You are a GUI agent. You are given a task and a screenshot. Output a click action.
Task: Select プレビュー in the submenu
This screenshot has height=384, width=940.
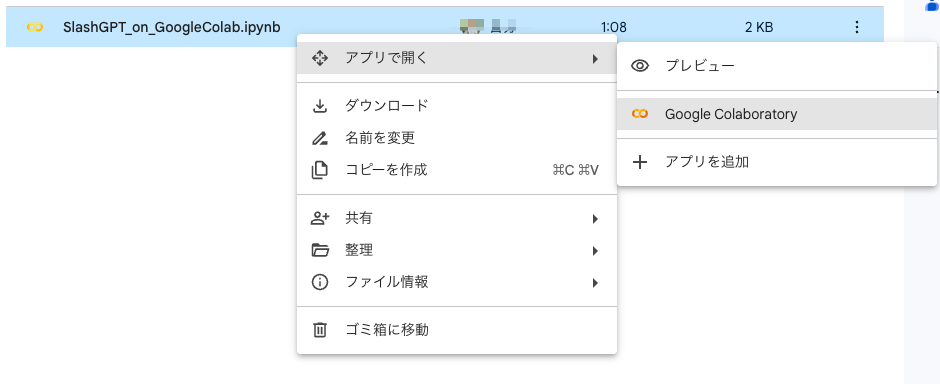tap(777, 66)
